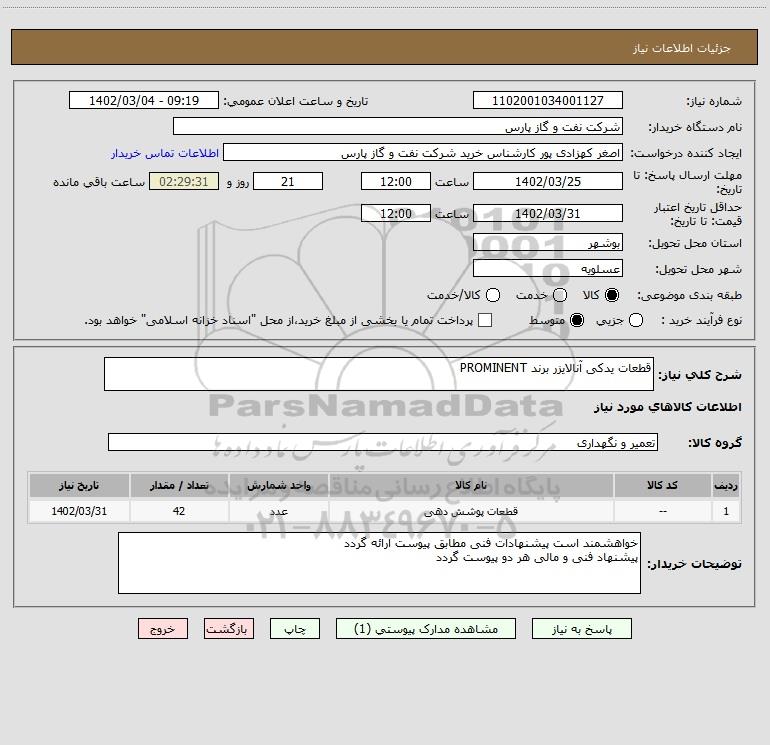Click the row number cell 1
This screenshot has width=770, height=745.
pyautogui.click(x=726, y=511)
